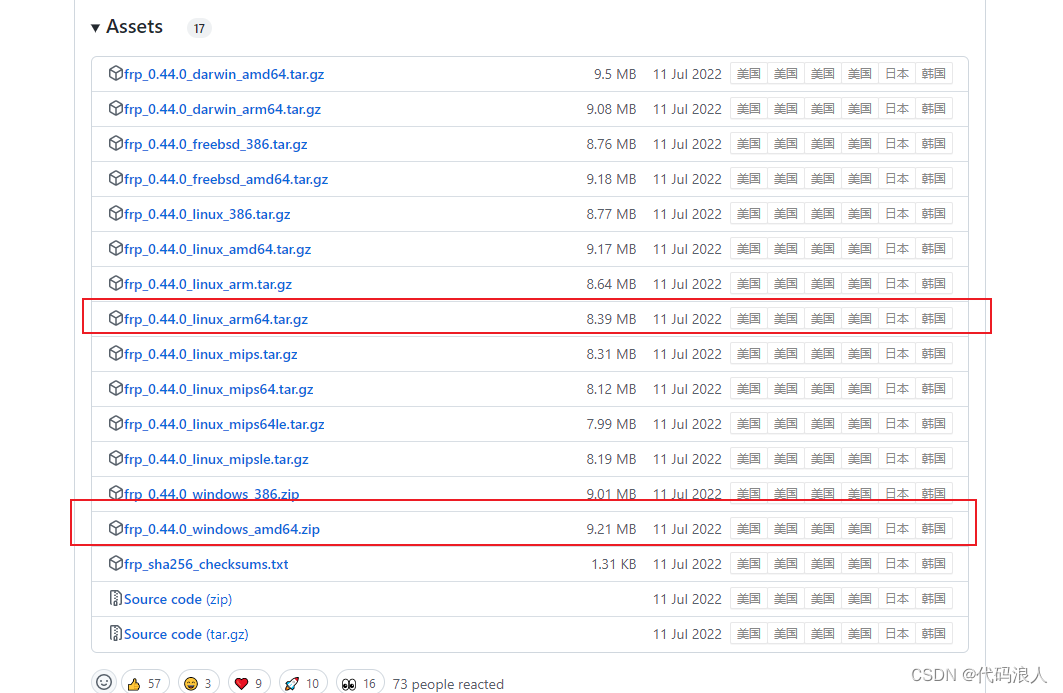Click the package icon for linux_mipsle.tar.gz
1063x693 pixels.
pos(116,458)
